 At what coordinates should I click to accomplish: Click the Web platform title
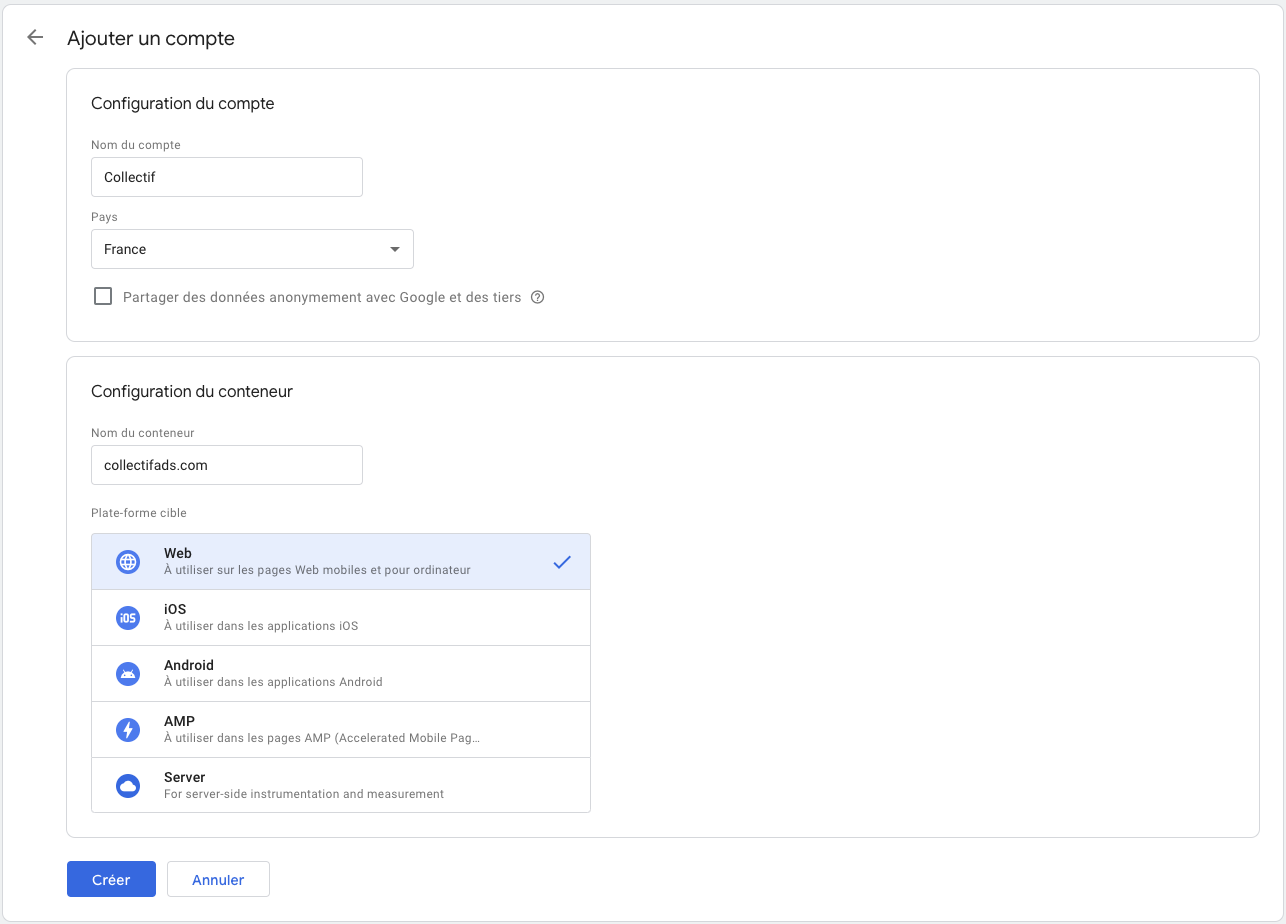[178, 553]
